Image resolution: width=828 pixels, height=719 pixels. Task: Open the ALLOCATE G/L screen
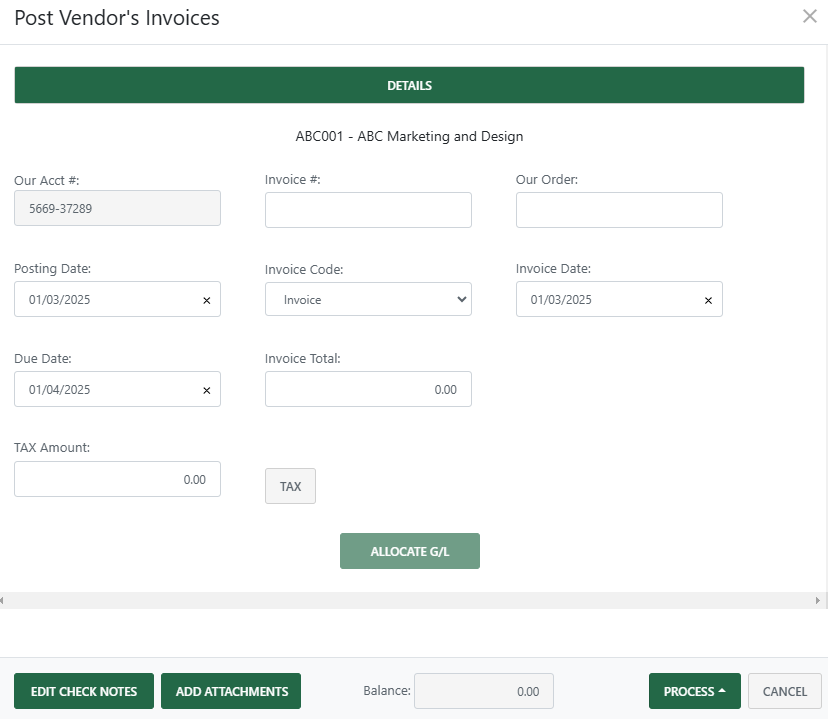(x=409, y=551)
